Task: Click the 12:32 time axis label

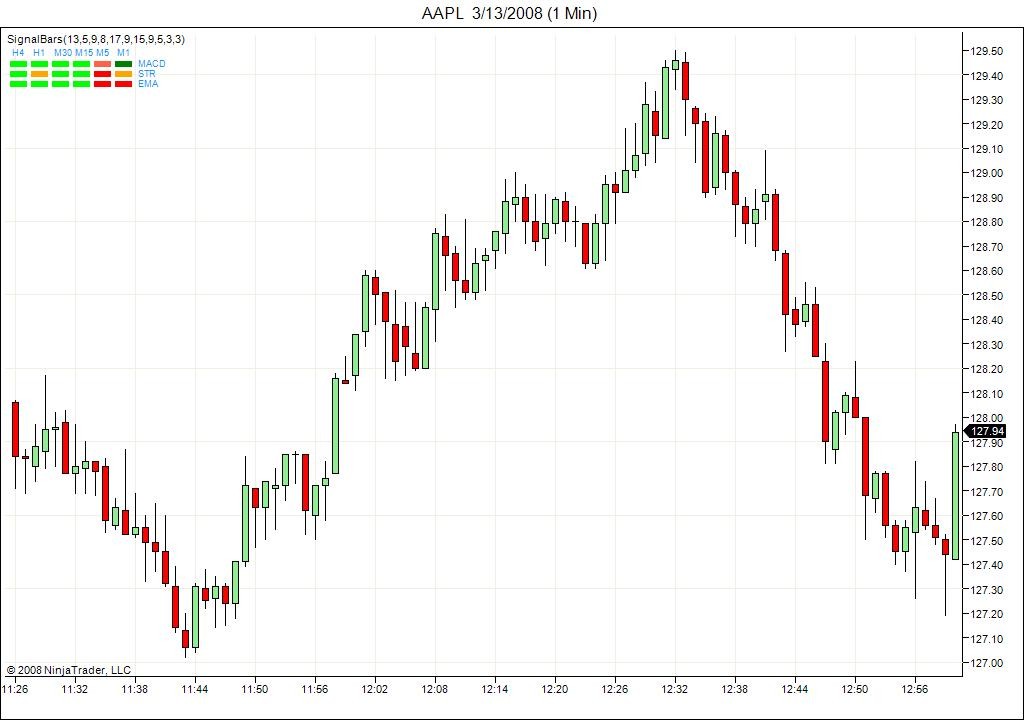Action: tap(675, 689)
